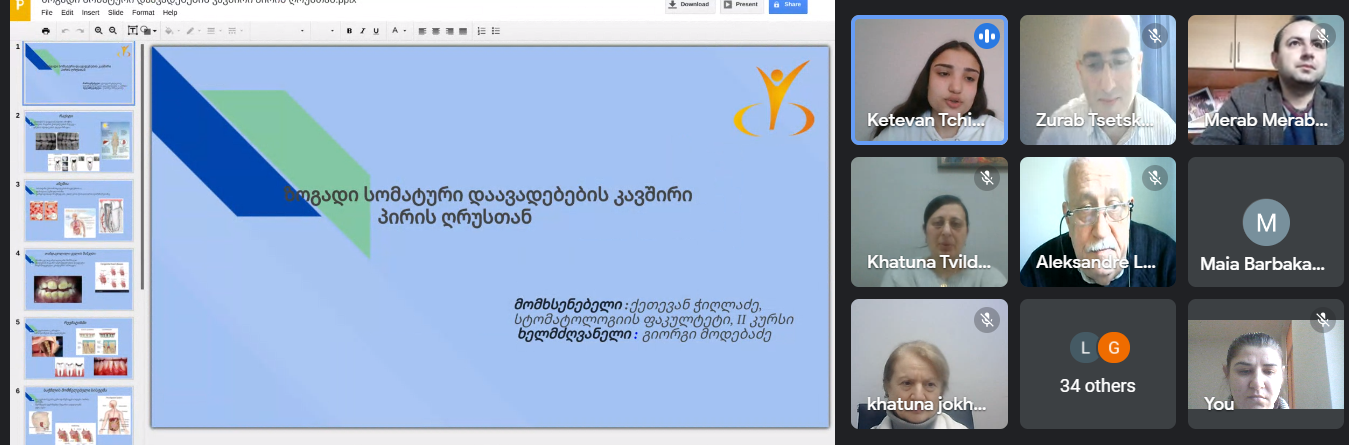Click the Print icon in the toolbar

(46, 31)
